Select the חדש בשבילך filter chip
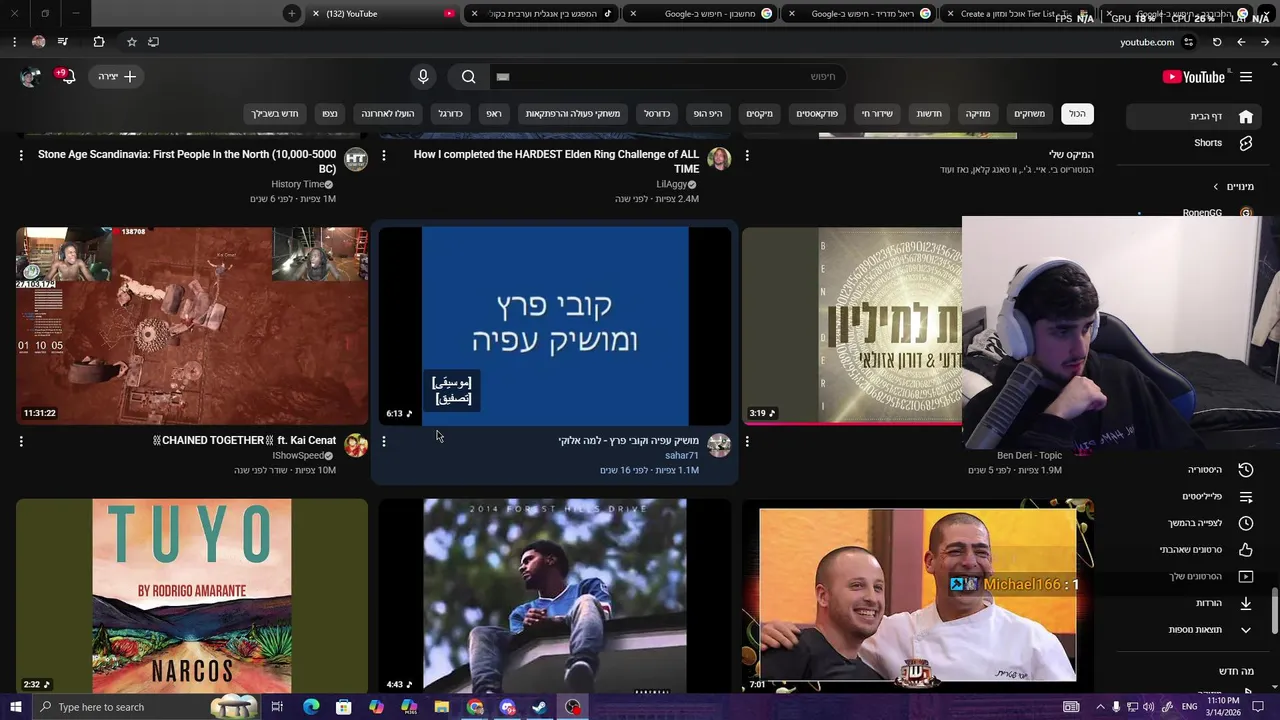 click(x=275, y=114)
